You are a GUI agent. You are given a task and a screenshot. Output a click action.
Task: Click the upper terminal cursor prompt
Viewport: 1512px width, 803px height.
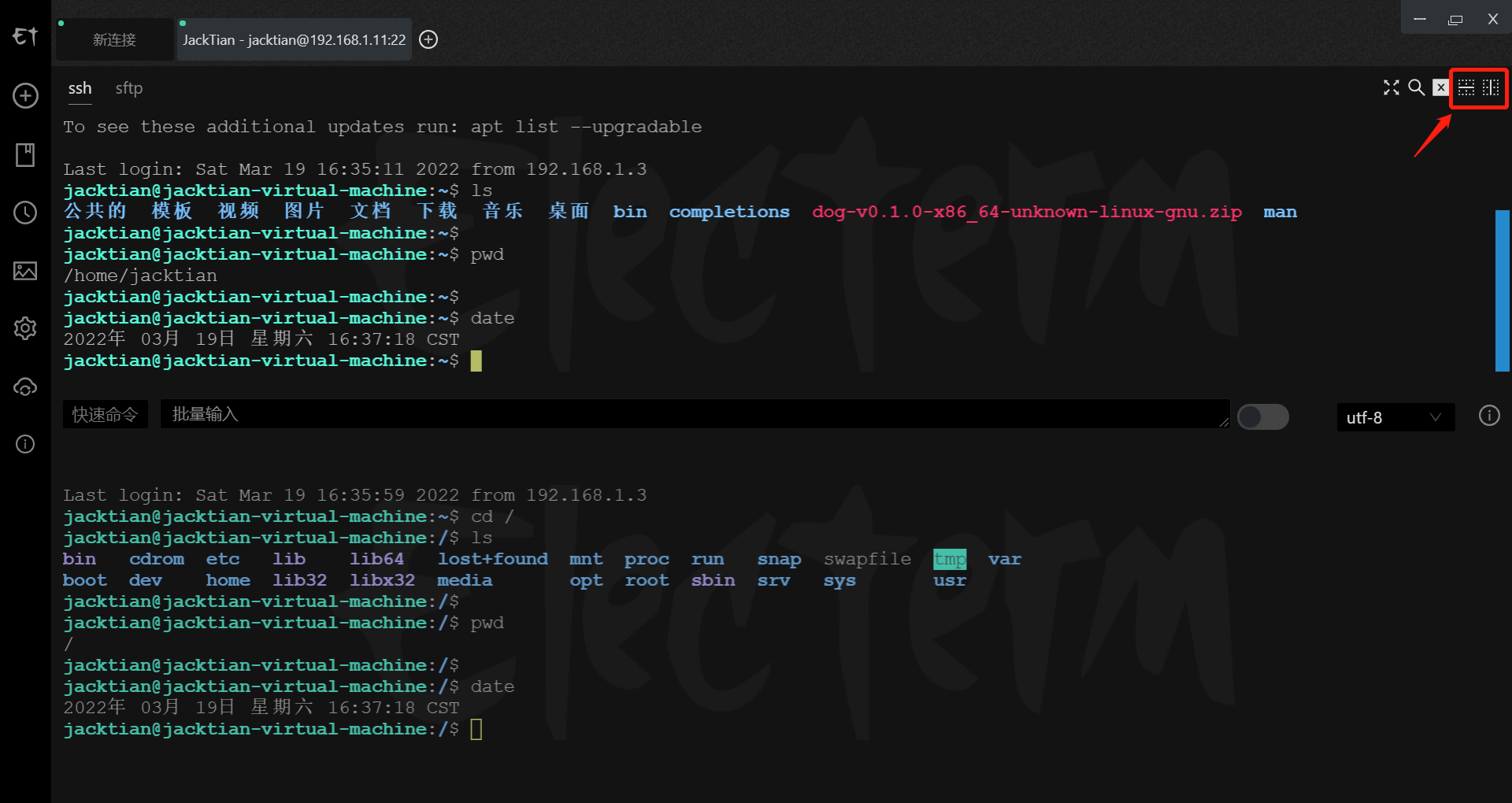click(x=476, y=361)
